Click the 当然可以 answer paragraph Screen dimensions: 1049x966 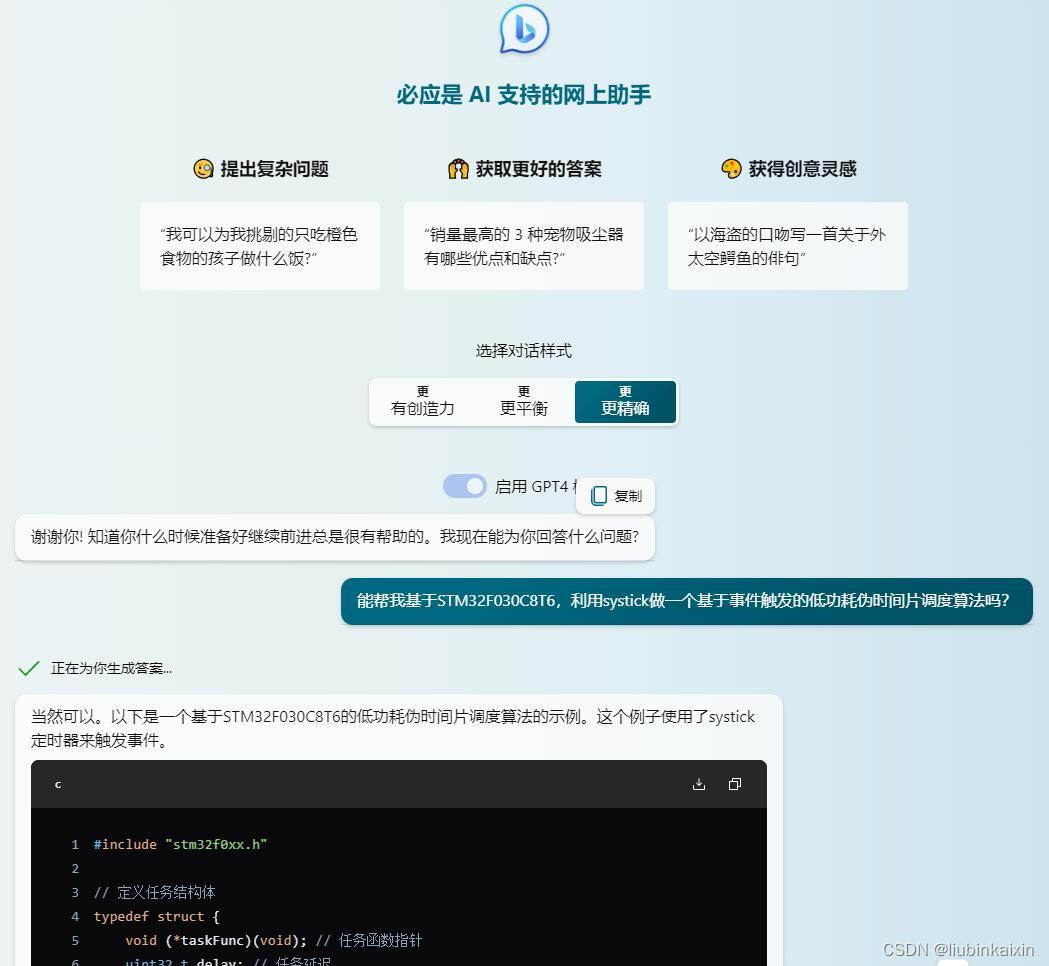(393, 729)
